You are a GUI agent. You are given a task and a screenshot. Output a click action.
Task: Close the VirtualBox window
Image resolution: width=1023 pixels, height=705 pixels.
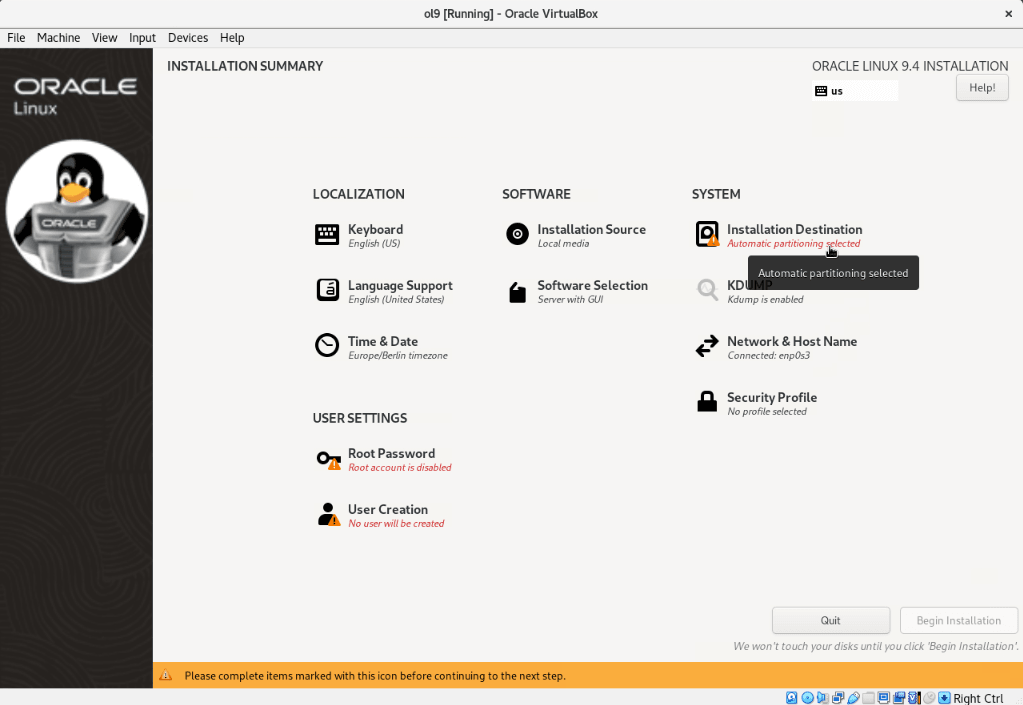[x=1008, y=14]
